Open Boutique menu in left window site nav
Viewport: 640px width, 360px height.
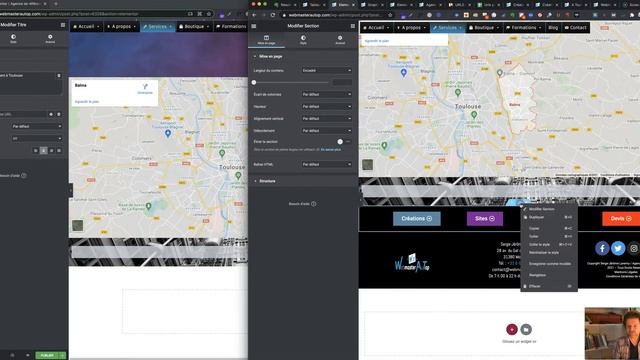pyautogui.click(x=194, y=27)
